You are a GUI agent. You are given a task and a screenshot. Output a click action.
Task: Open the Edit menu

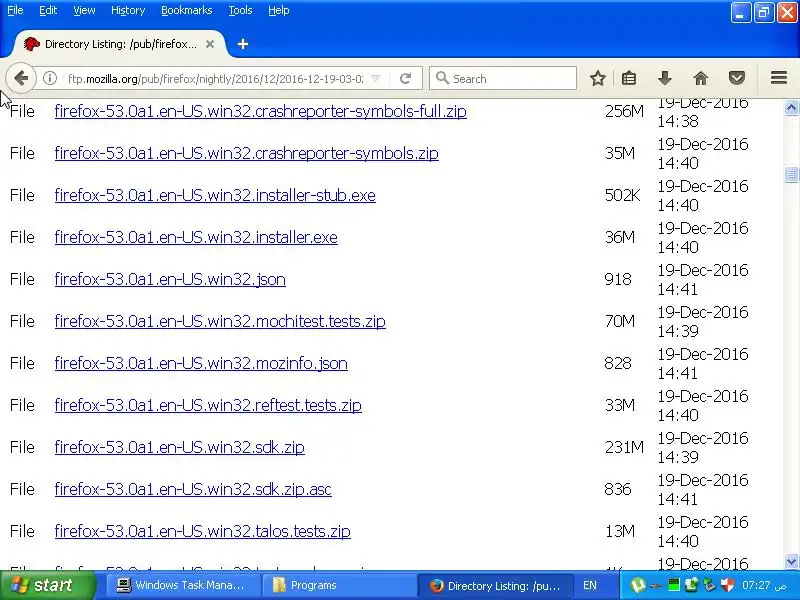(x=48, y=10)
